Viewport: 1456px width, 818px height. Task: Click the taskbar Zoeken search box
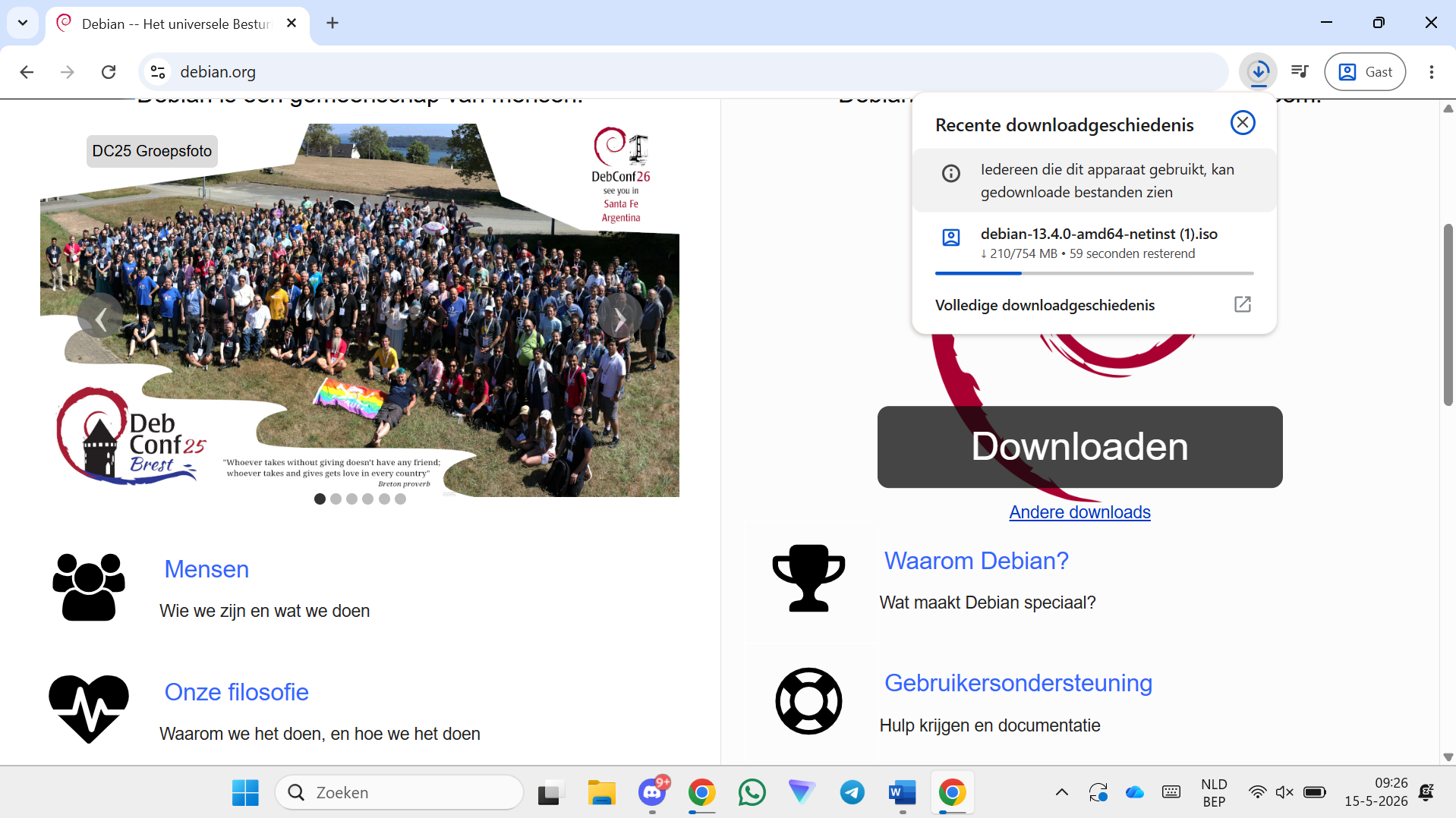coord(399,793)
